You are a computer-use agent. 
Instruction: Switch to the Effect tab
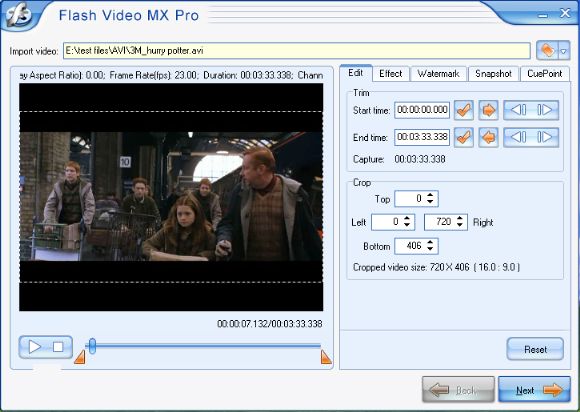coord(391,74)
